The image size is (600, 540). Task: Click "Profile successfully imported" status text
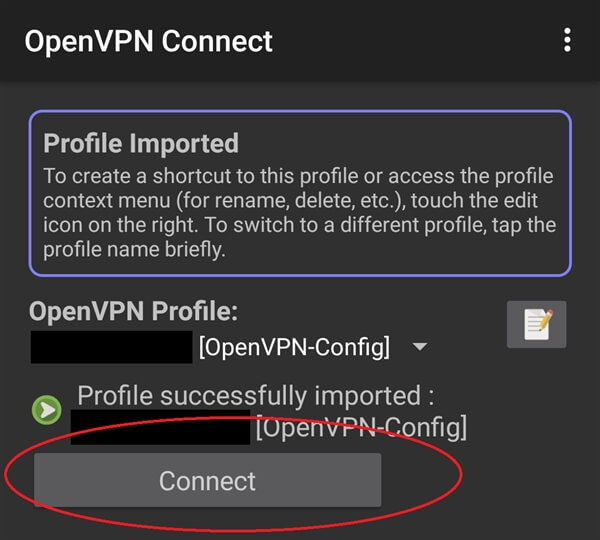[x=255, y=395]
